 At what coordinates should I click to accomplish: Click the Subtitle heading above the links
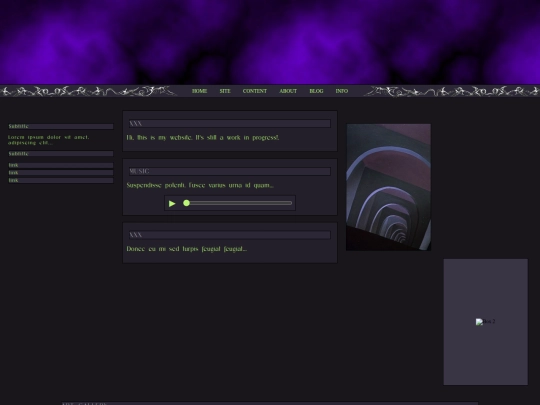coord(61,154)
